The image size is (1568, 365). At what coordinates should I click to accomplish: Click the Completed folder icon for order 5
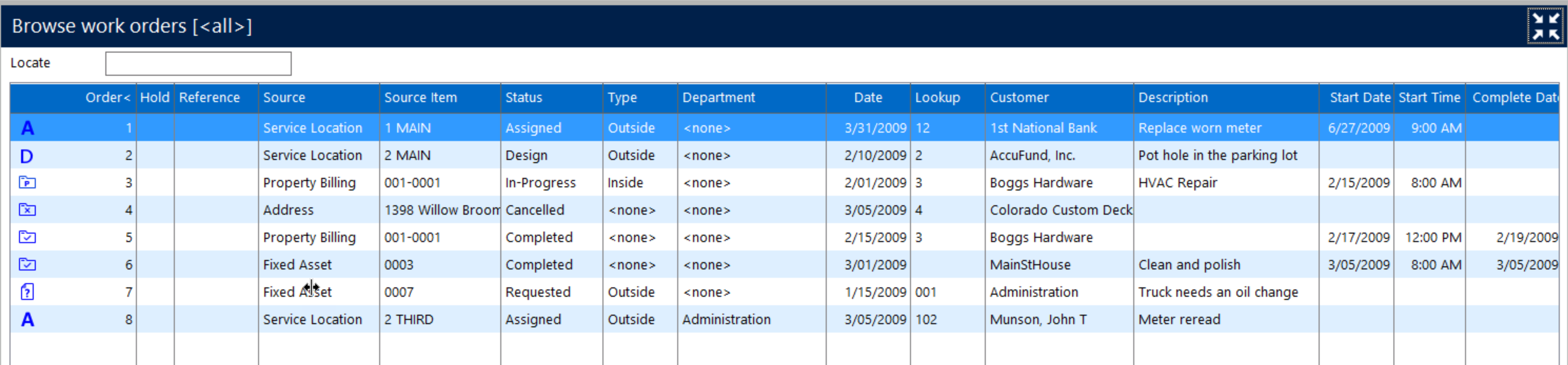click(x=27, y=237)
